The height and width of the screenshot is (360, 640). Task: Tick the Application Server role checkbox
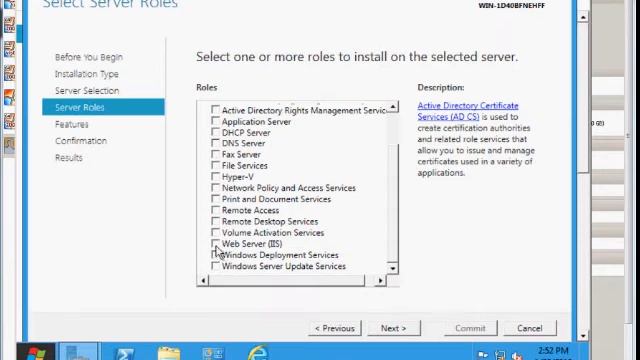pyautogui.click(x=215, y=121)
